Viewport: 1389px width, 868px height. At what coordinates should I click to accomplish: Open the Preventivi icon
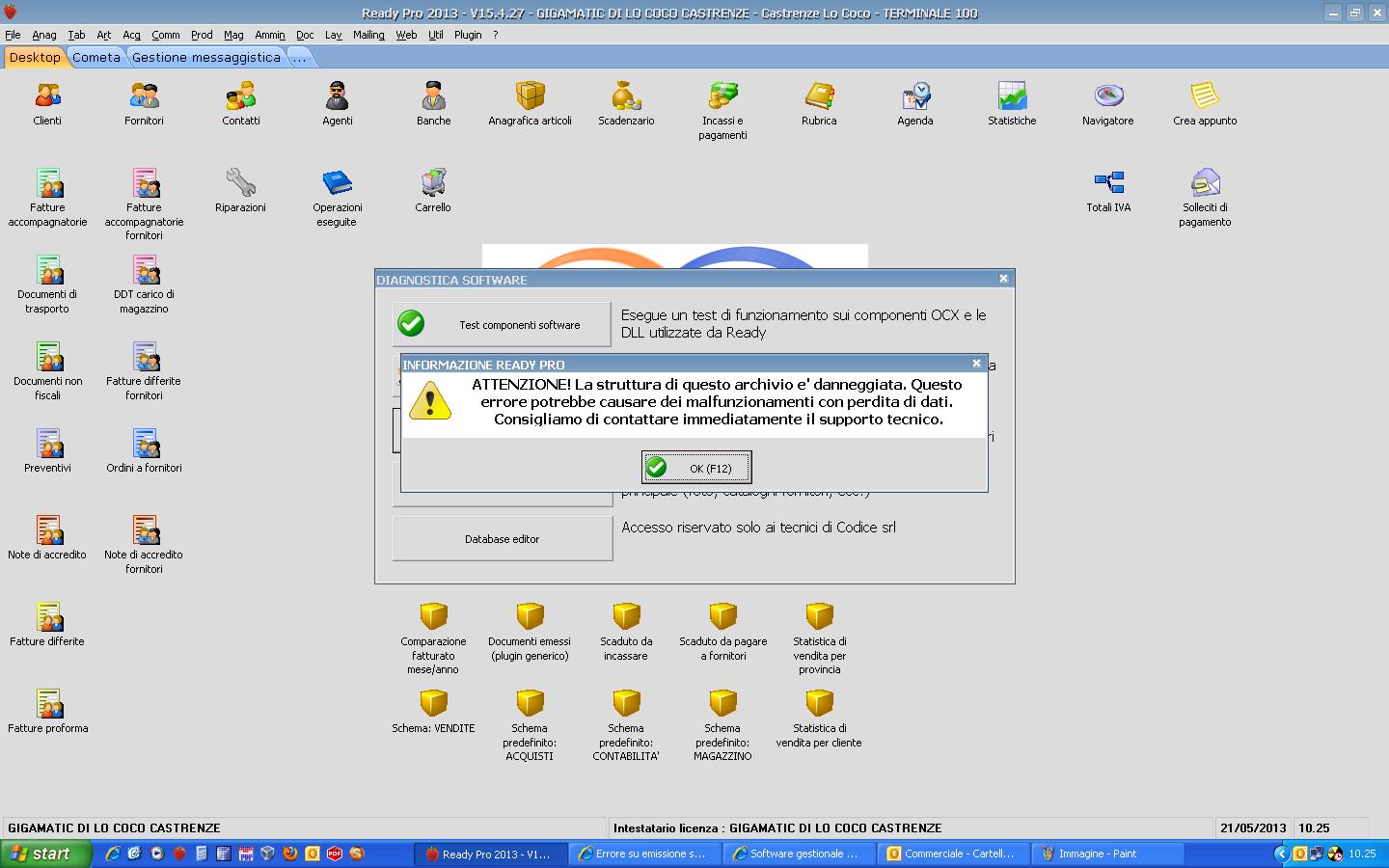pyautogui.click(x=47, y=444)
